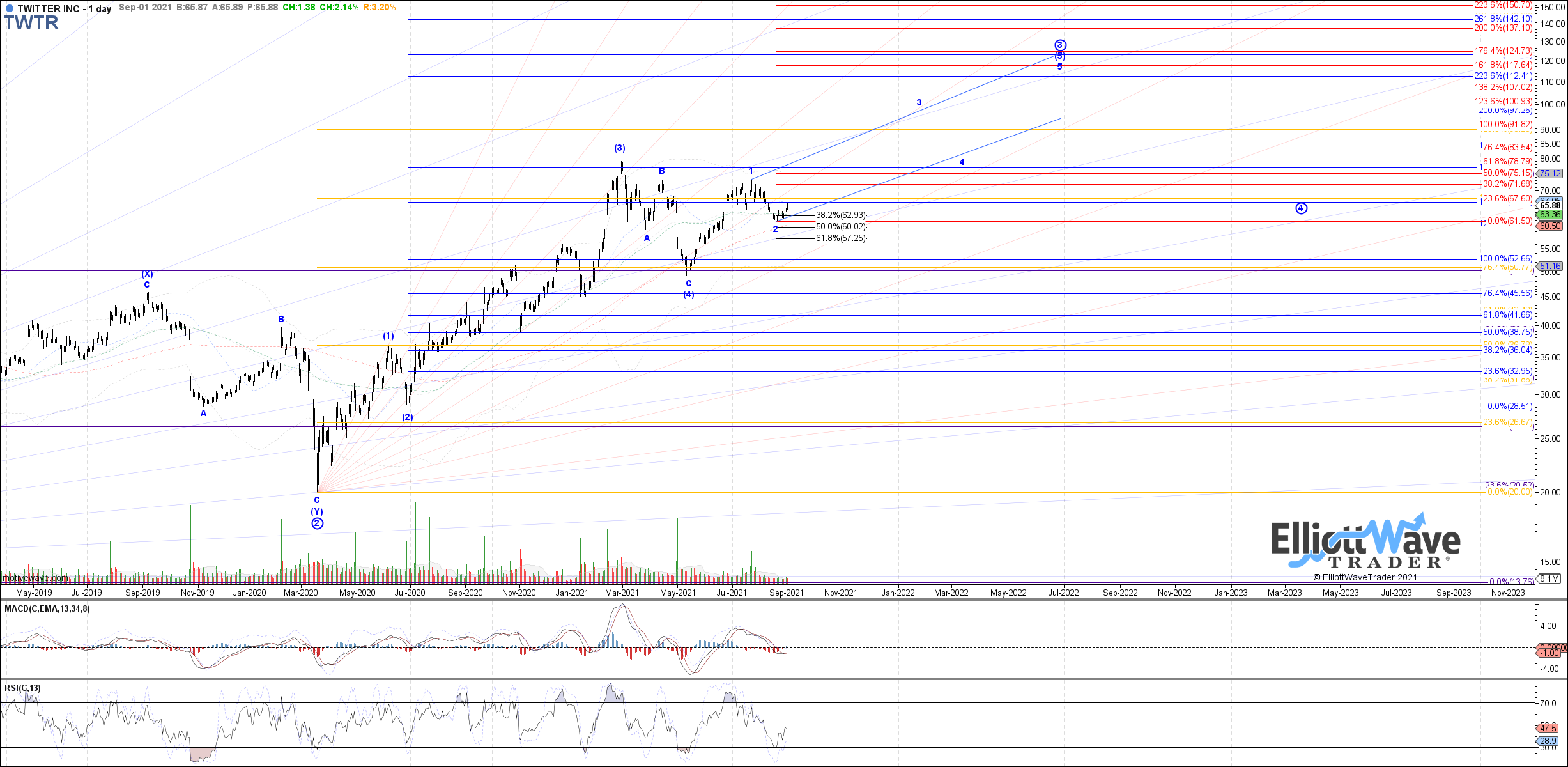Select the 138.2%(107.02) Fibonacci label
Image resolution: width=1568 pixels, height=767 pixels.
tap(1503, 88)
